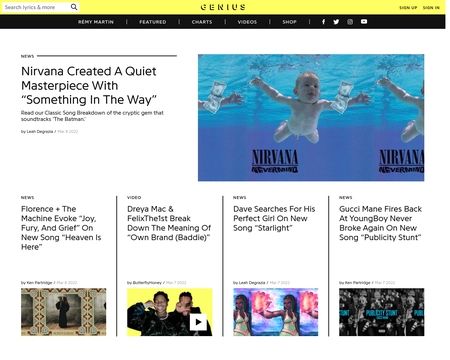Screen dimensions: 450x360
Task: Click the Florence + The Machine thumbnail
Action: click(64, 312)
